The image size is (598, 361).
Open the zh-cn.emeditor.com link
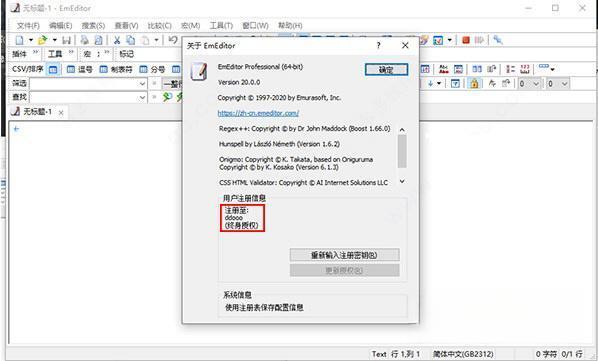[x=258, y=113]
